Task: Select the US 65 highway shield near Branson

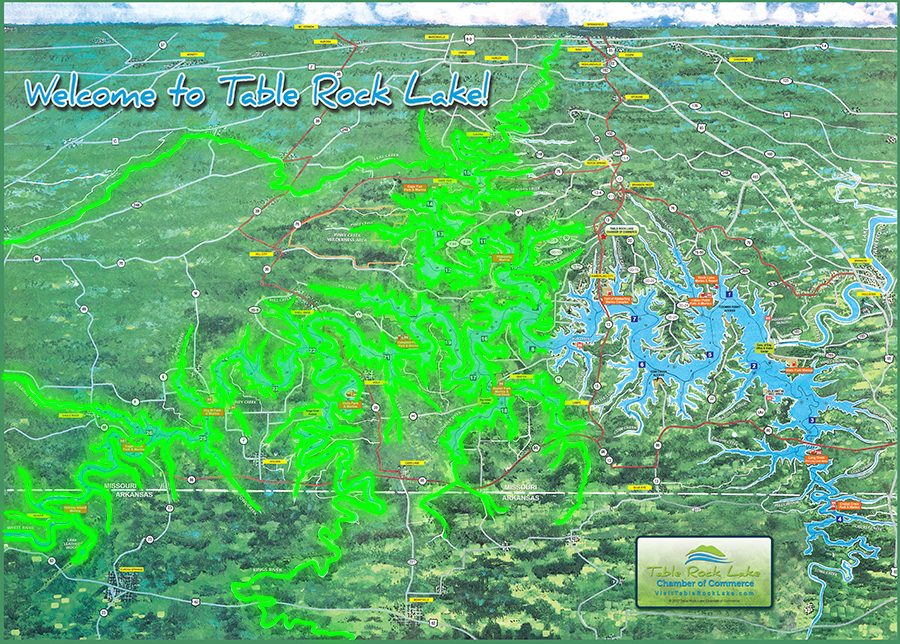Action: pos(888,356)
